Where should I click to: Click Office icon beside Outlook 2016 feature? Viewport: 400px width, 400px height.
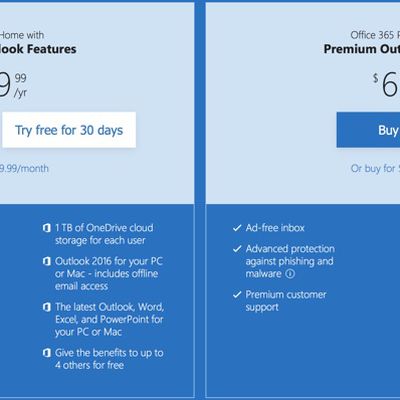47,261
